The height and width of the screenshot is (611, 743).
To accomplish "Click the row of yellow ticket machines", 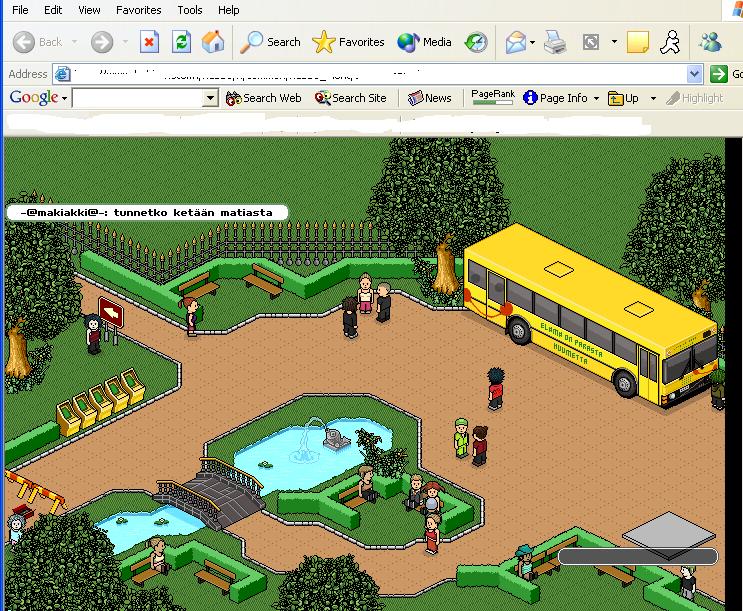I will pos(101,402).
